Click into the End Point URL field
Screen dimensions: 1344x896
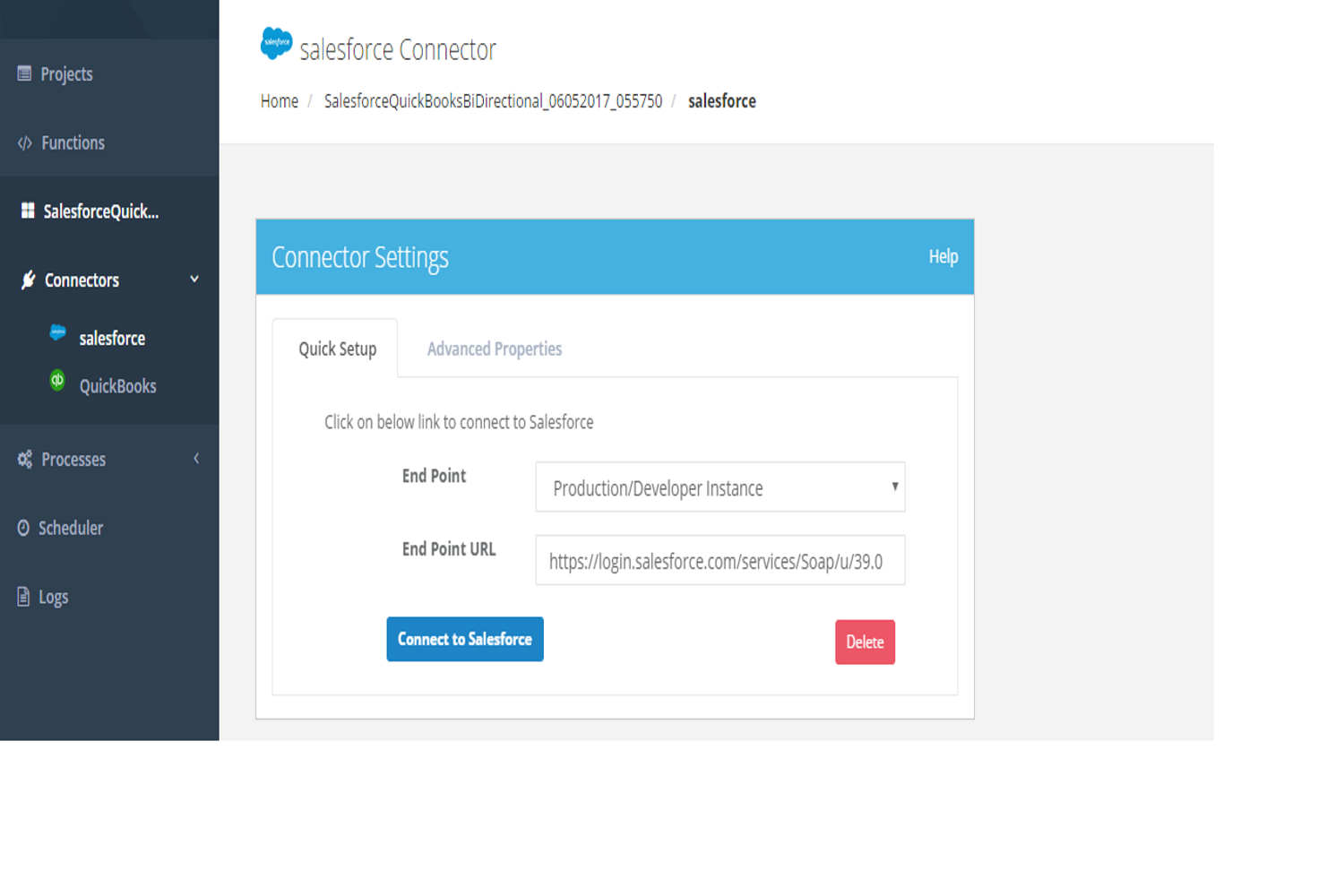point(719,561)
